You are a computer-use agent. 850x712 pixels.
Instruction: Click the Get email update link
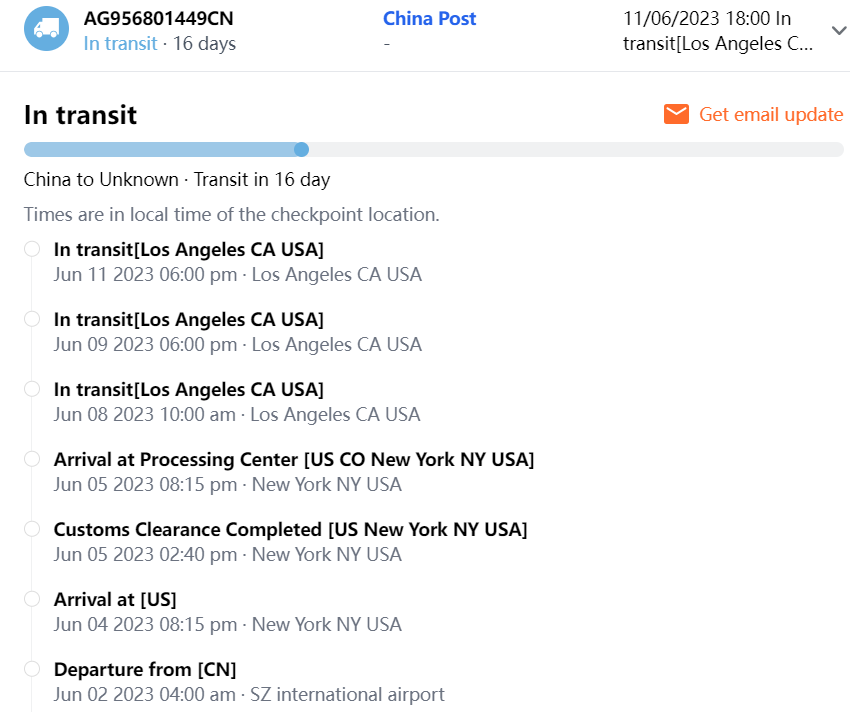point(770,114)
